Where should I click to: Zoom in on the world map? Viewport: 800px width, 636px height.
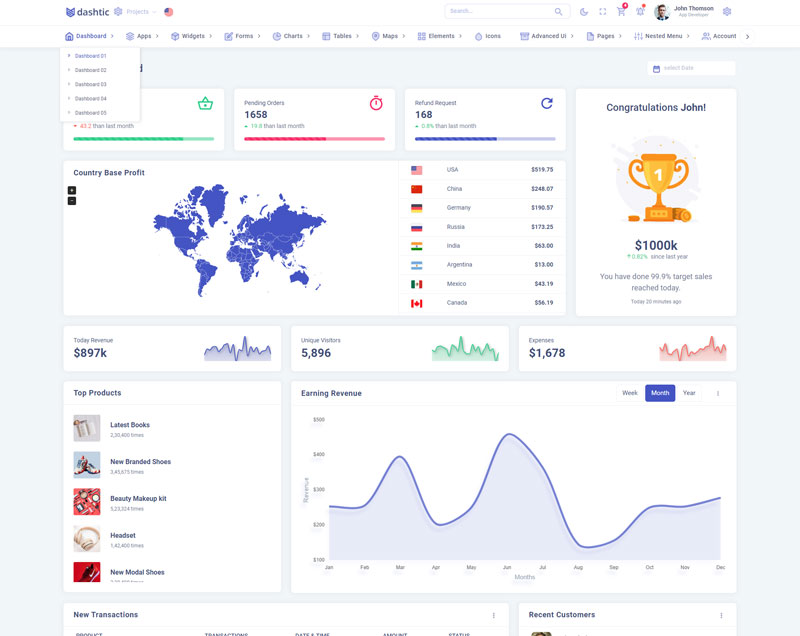point(72,190)
